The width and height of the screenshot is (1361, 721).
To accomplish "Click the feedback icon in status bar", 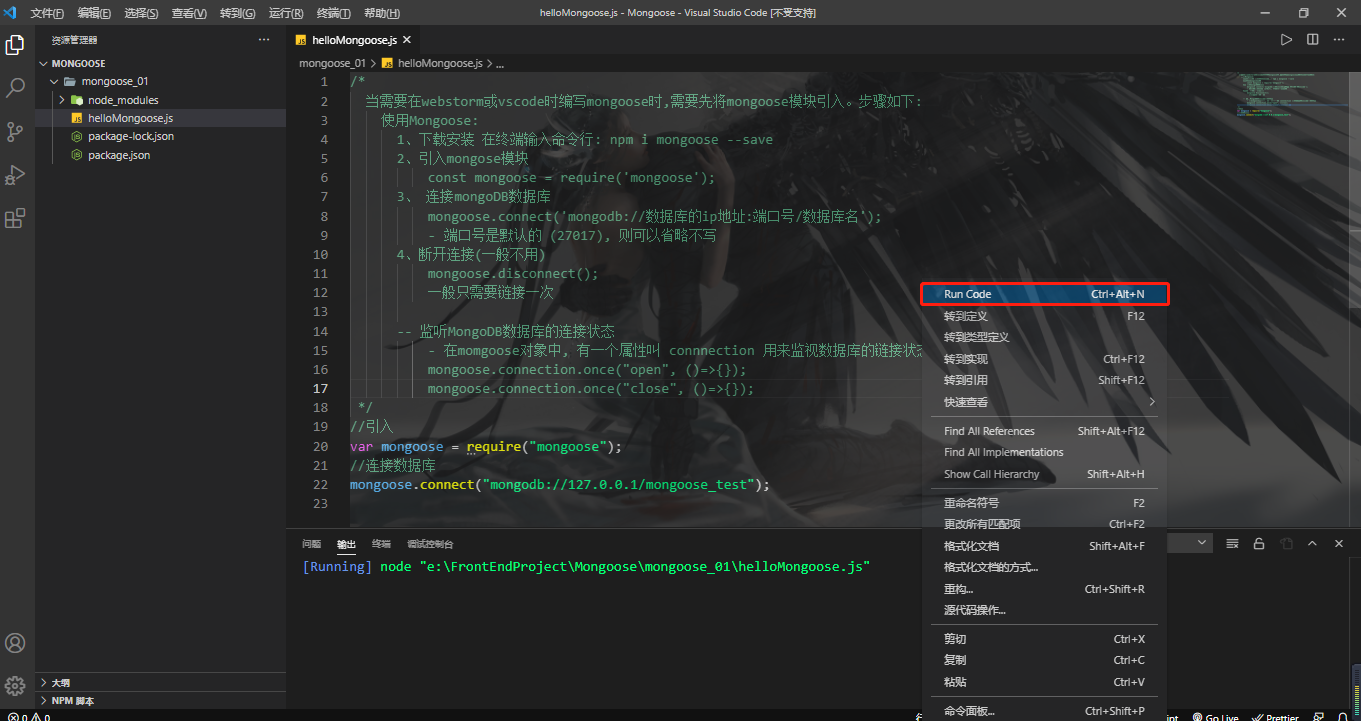I will (1319, 716).
